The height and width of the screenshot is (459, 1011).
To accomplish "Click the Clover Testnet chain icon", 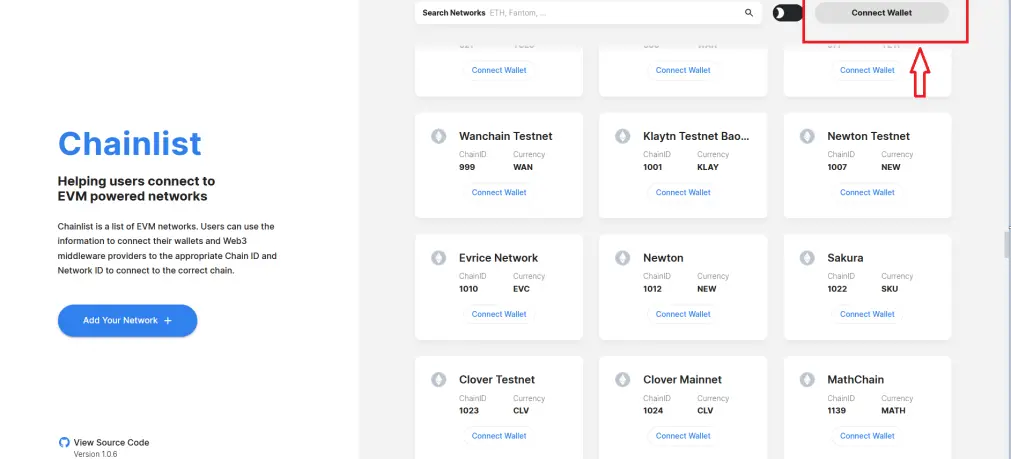I will (438, 380).
